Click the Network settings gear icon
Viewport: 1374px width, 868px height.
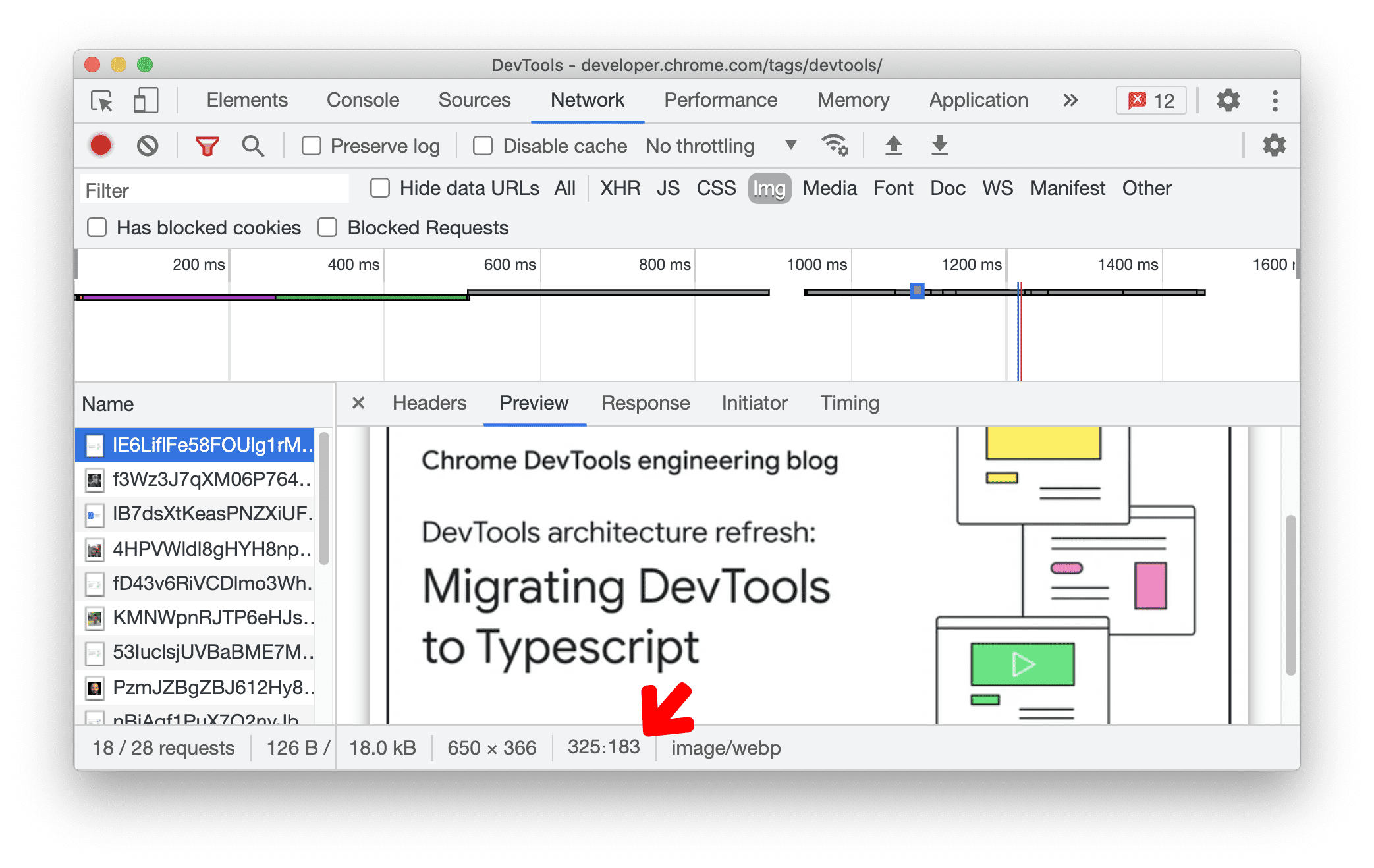[1274, 145]
